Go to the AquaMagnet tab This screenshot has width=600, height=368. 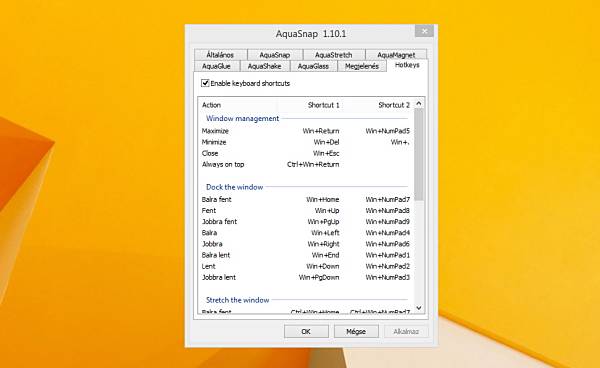396,55
